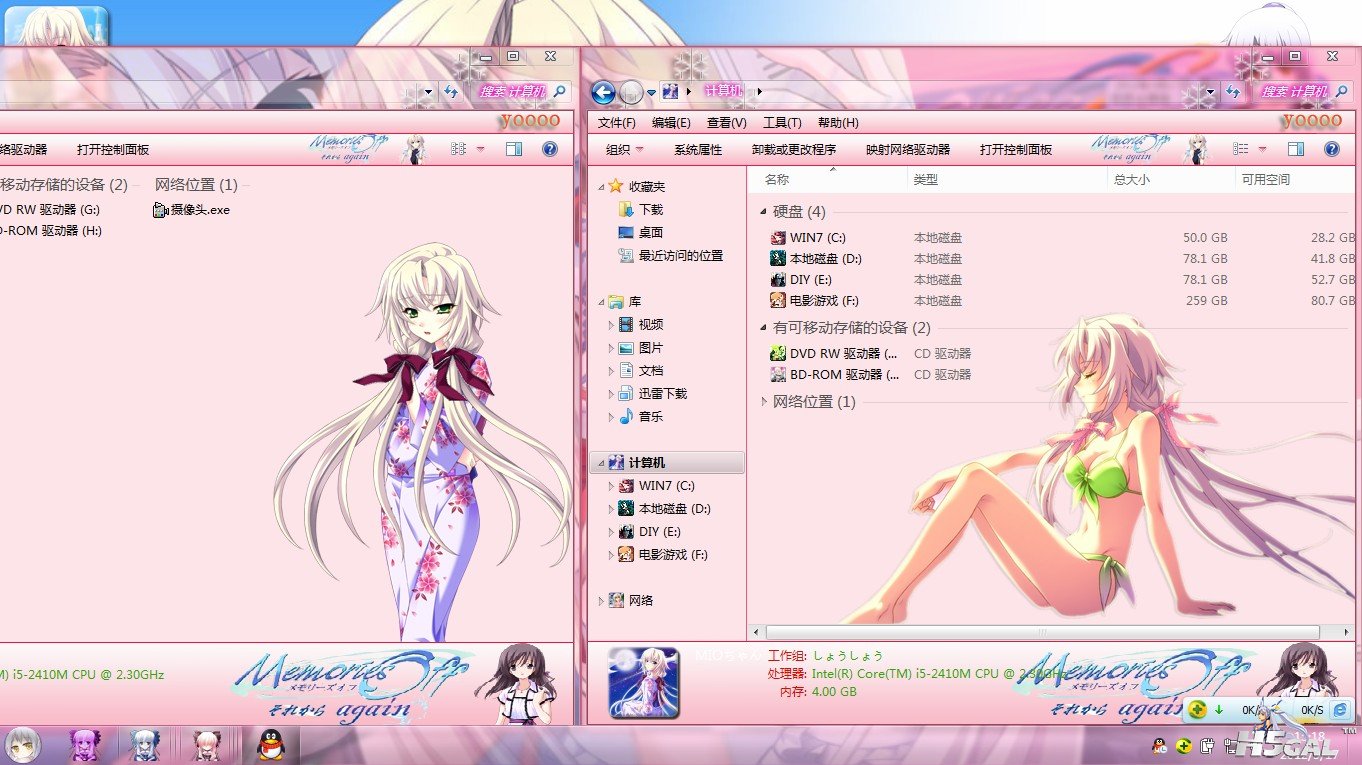Click 卸载或更改程序 on the toolbar
The width and height of the screenshot is (1362, 765).
794,150
